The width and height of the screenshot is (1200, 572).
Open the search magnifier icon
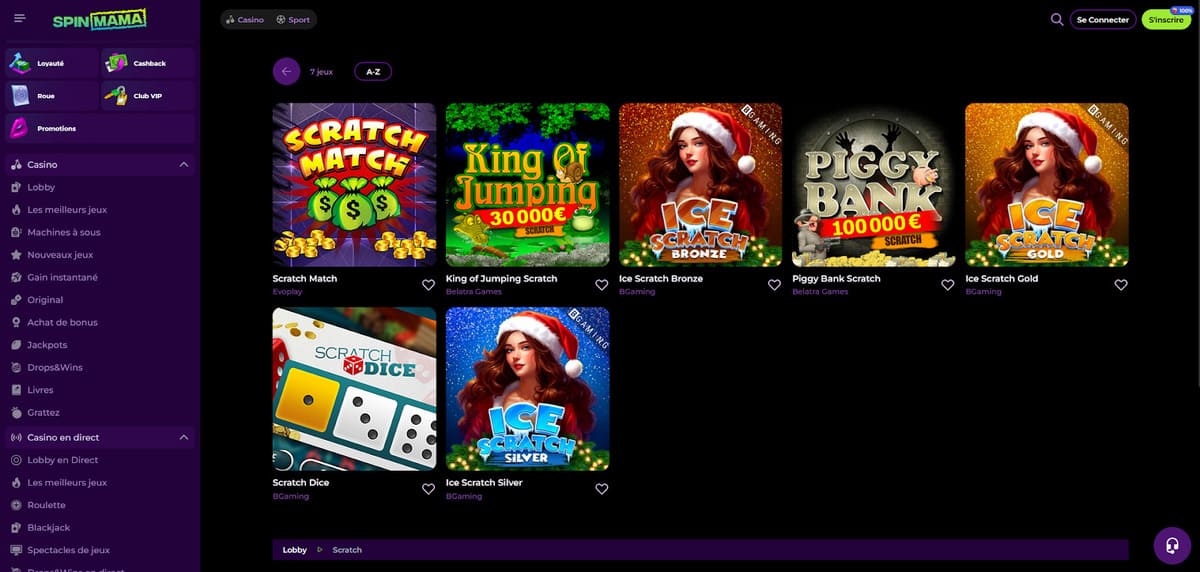pos(1057,19)
